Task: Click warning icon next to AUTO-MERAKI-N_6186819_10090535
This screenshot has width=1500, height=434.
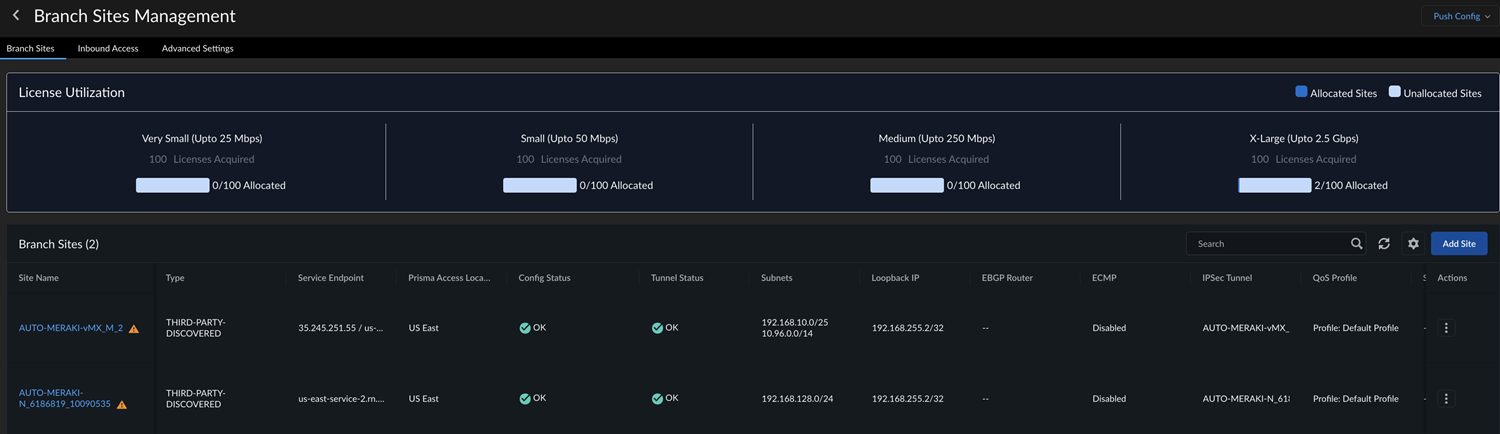Action: point(122,405)
